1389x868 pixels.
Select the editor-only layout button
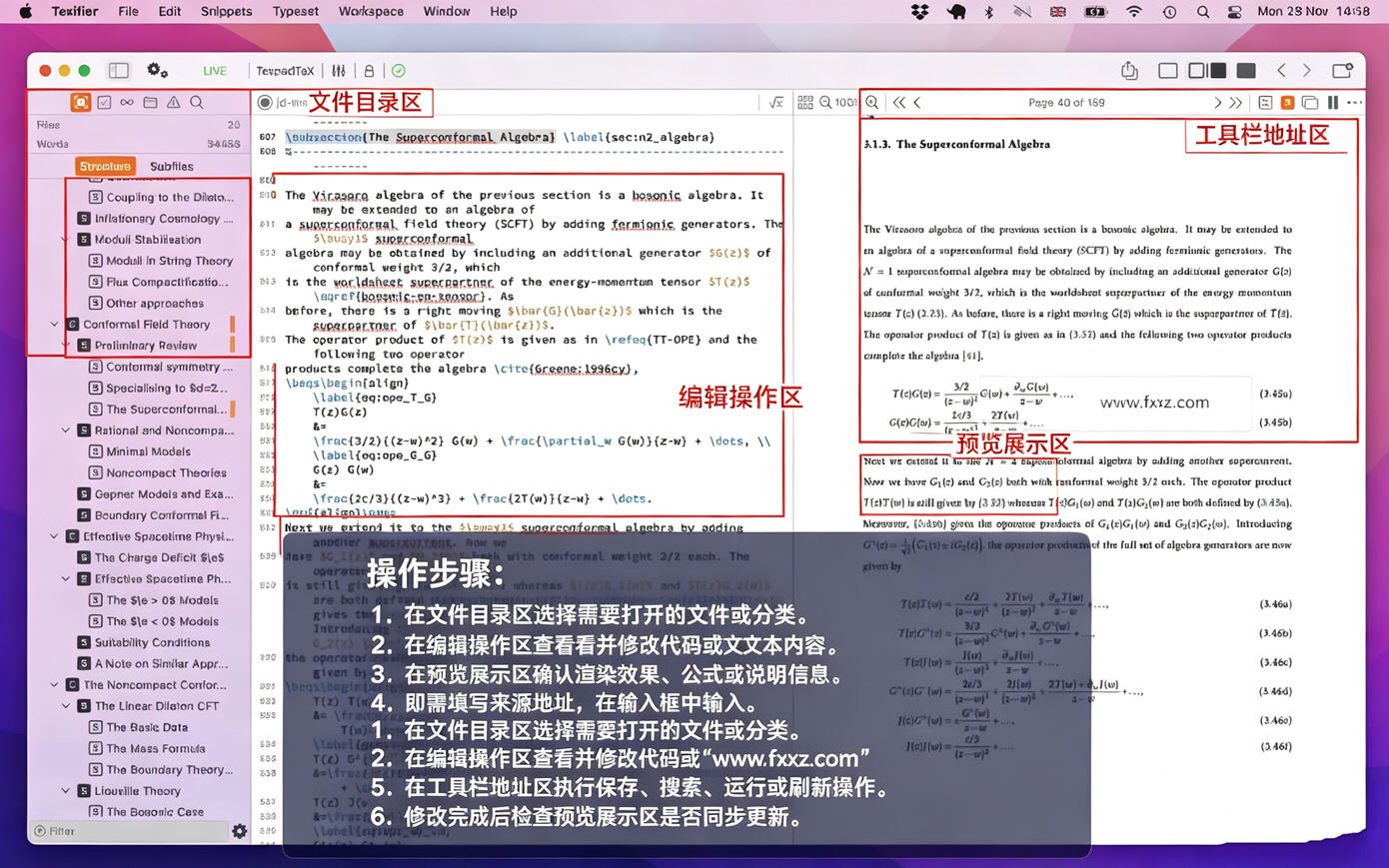(1167, 71)
